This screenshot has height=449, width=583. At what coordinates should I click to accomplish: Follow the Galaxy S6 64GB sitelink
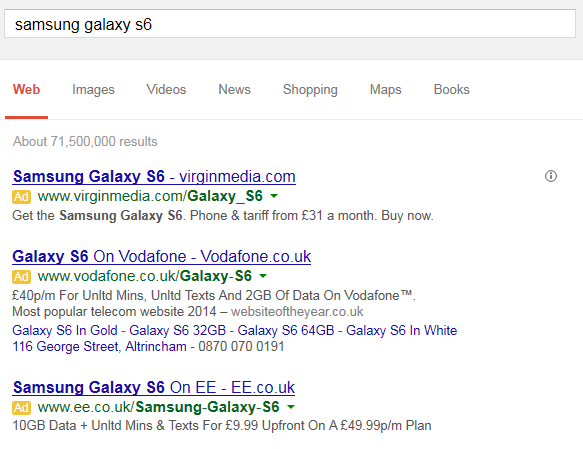point(286,330)
